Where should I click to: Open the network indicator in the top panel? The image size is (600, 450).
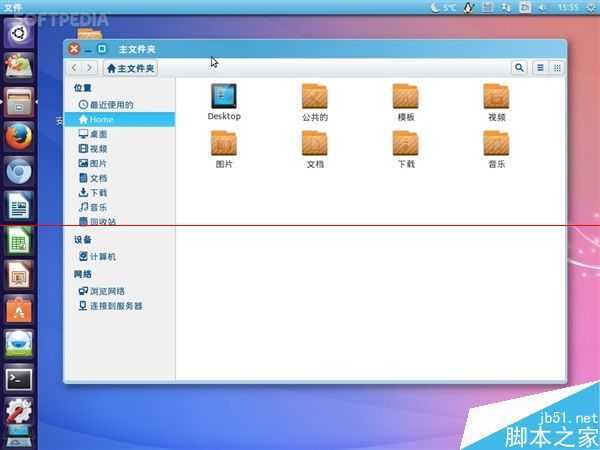(506, 7)
